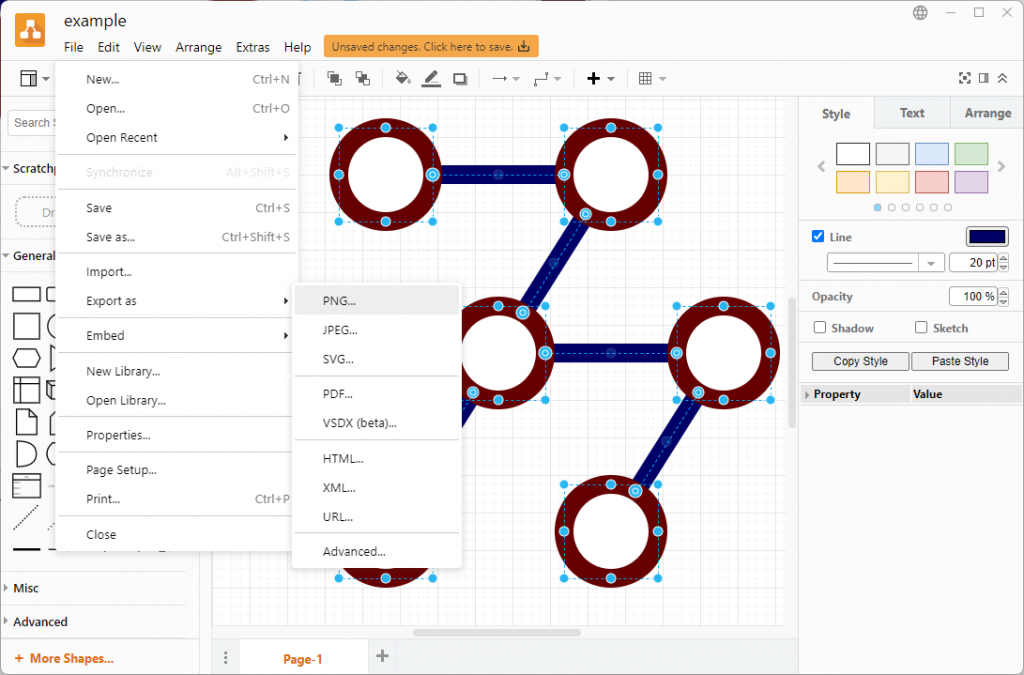Viewport: 1024px width, 675px height.
Task: Click the horizontal canvas scrollbar
Action: [x=497, y=633]
